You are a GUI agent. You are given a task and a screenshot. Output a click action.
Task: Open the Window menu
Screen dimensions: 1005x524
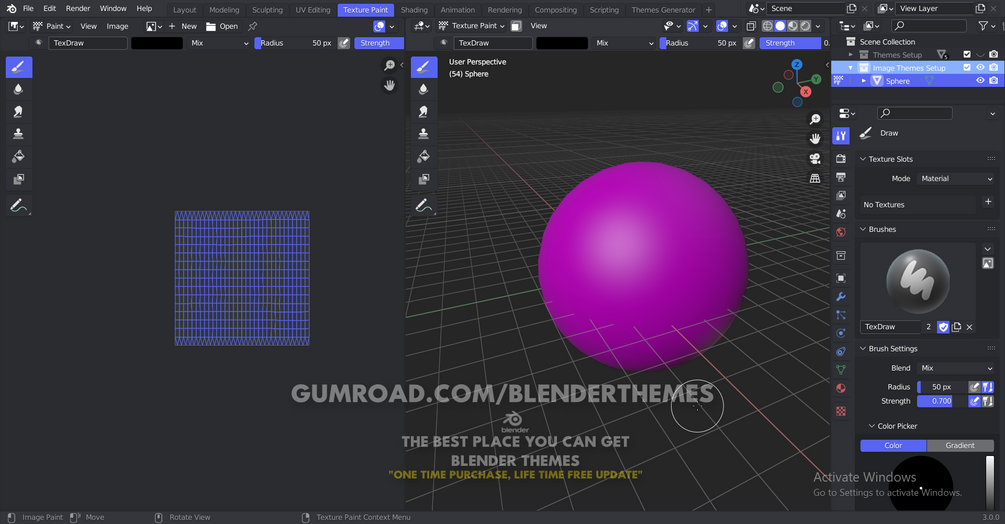click(113, 8)
